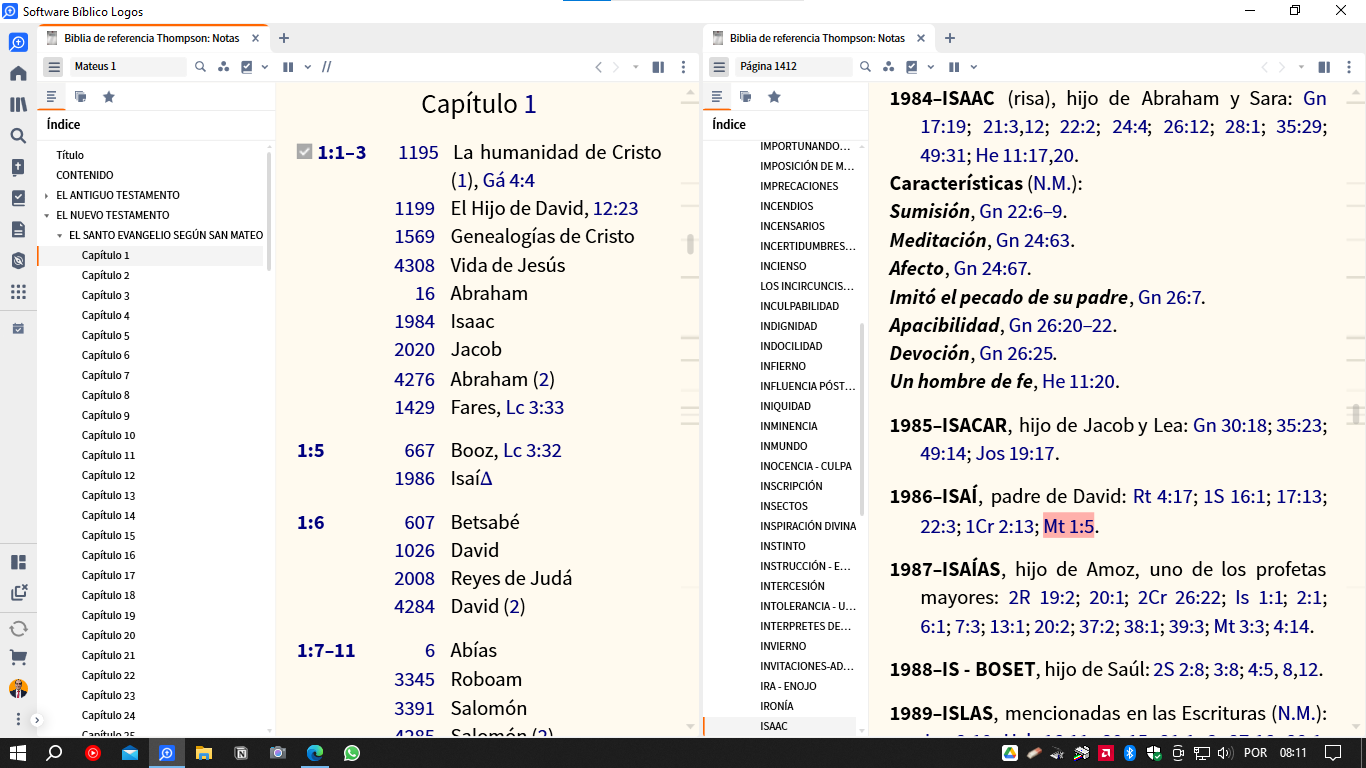Open left panel history dropdown arrow
The width and height of the screenshot is (1366, 768).
tap(634, 67)
